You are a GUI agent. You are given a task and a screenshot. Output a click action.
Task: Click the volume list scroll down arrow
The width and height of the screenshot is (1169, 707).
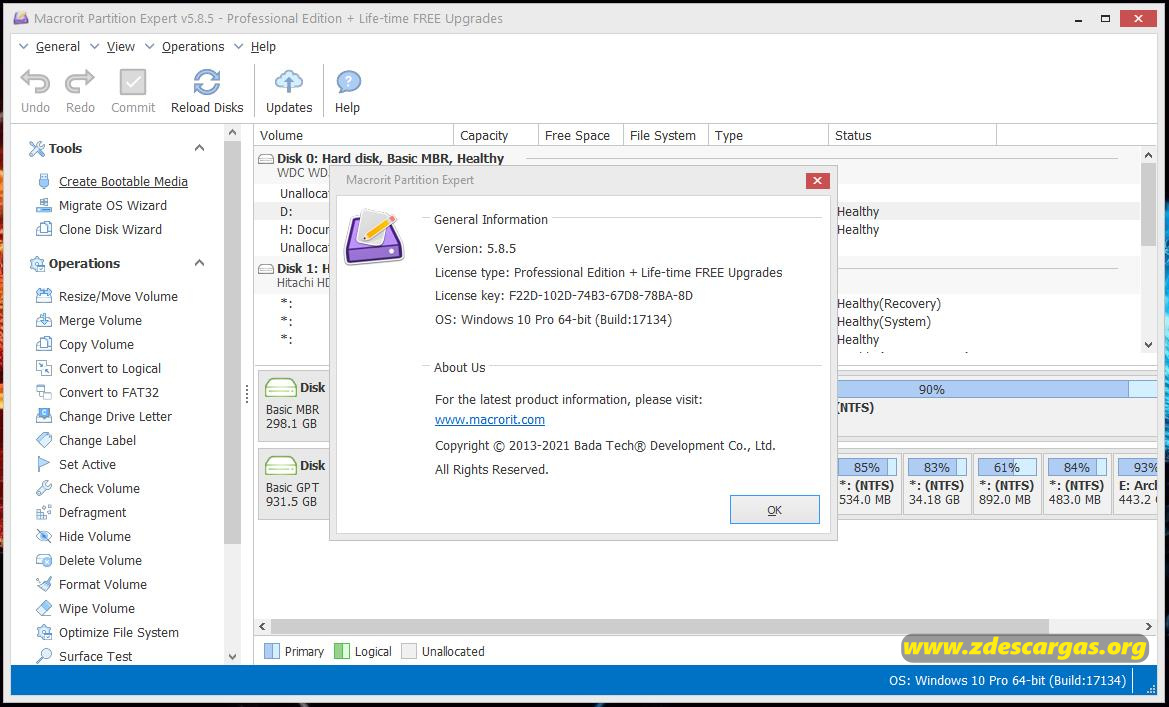coord(1148,345)
